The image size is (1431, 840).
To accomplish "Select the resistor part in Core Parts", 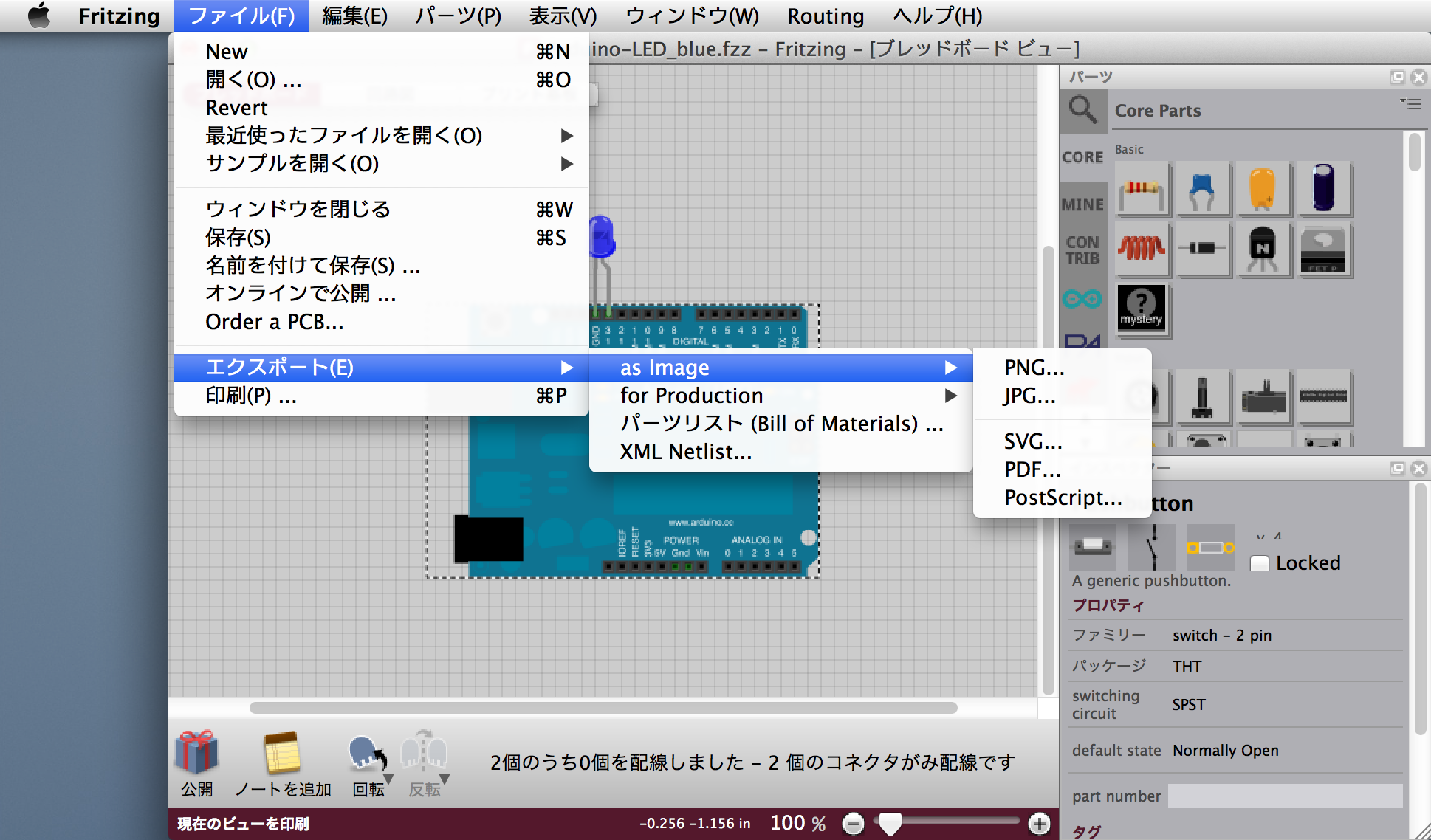I will tap(1142, 190).
